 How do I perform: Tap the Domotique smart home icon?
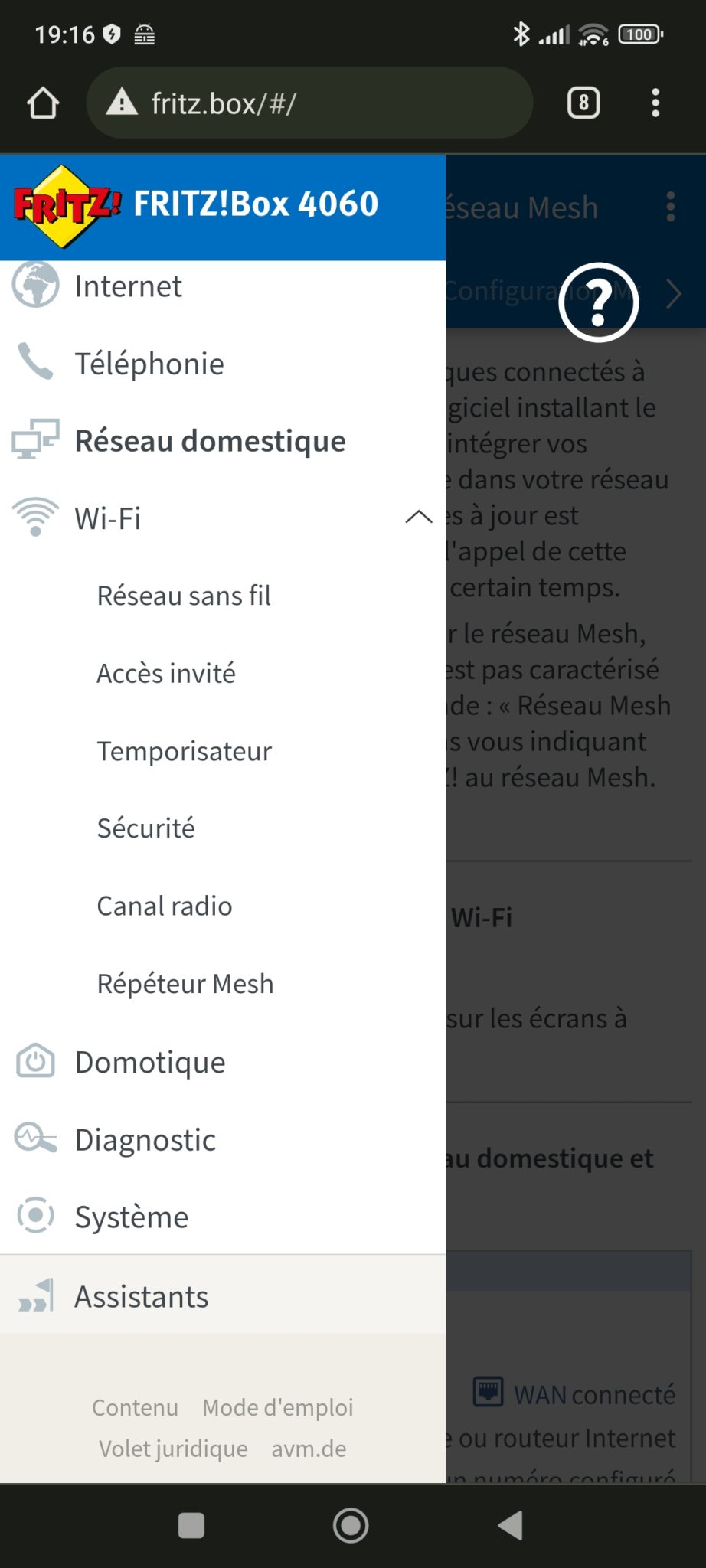tap(35, 1062)
